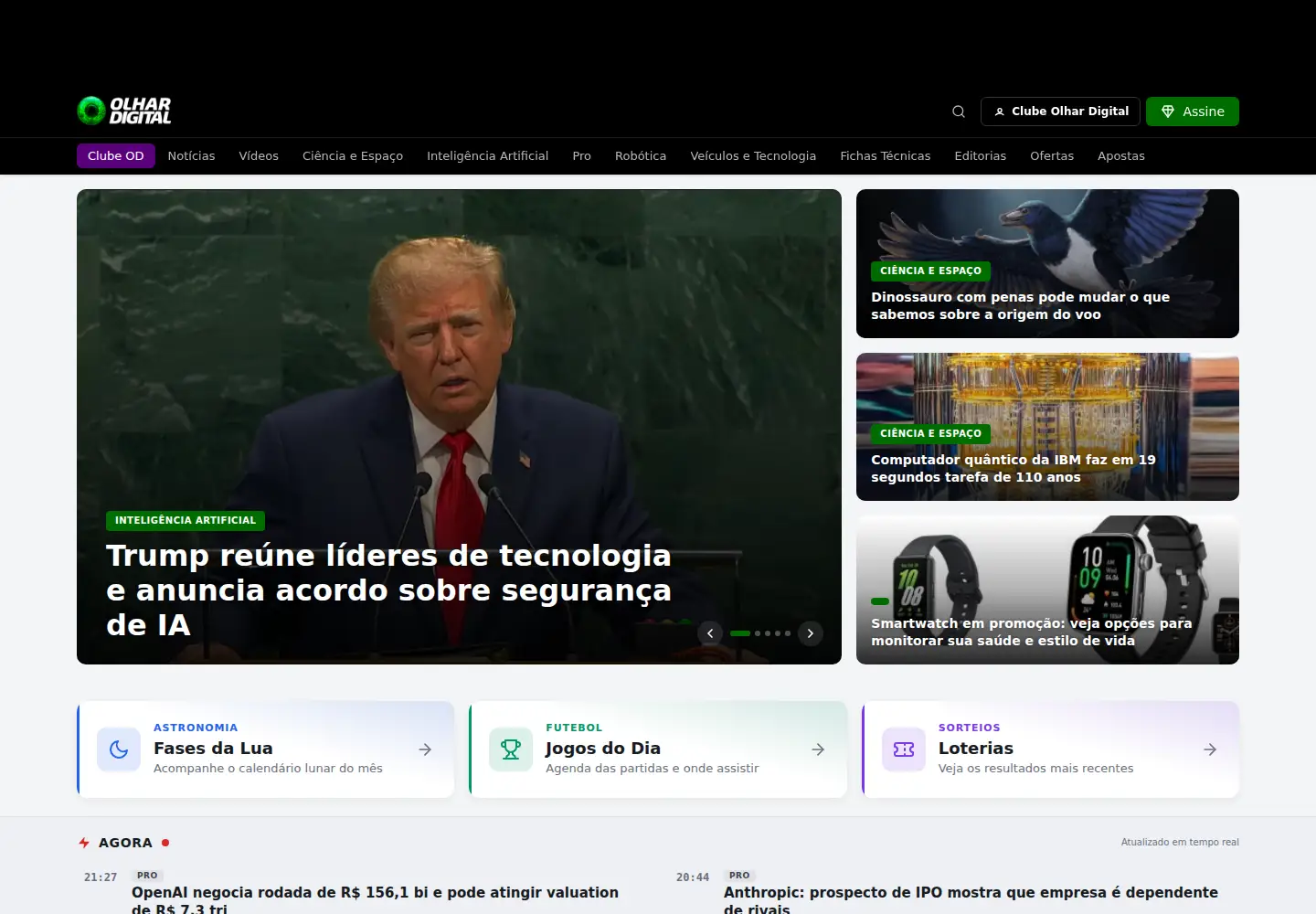Click the Inteligência Artificial tag on main story

click(x=186, y=521)
